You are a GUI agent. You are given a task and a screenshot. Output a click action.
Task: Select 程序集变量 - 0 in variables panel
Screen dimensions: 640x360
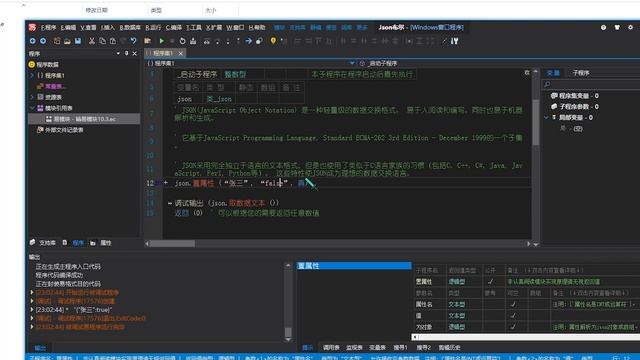575,96
